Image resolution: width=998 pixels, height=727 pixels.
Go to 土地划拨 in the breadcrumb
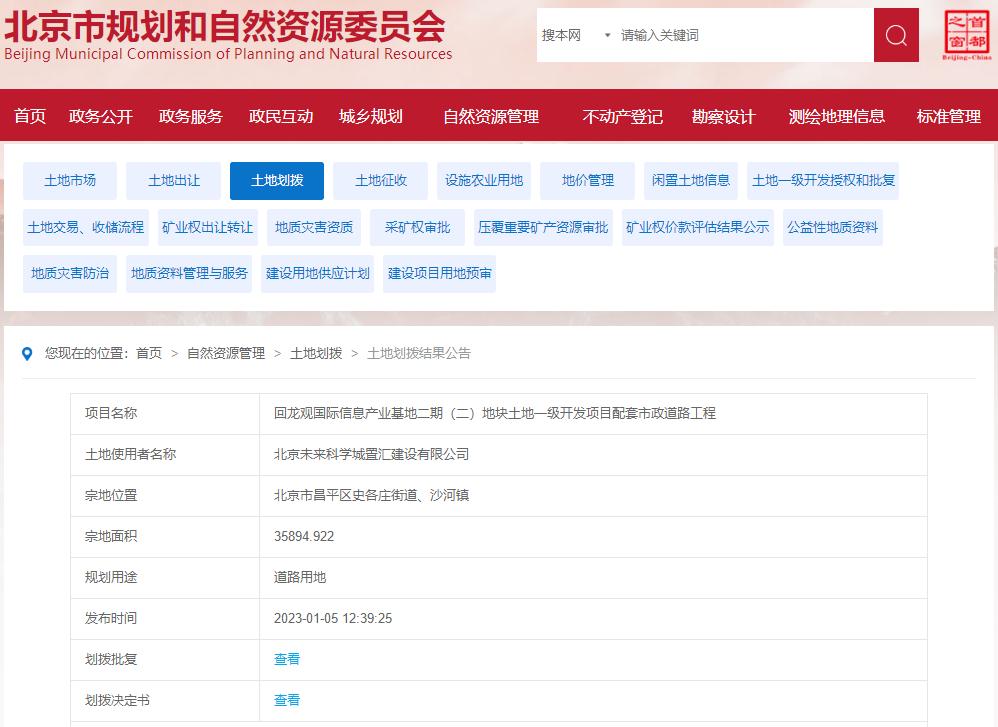click(316, 353)
